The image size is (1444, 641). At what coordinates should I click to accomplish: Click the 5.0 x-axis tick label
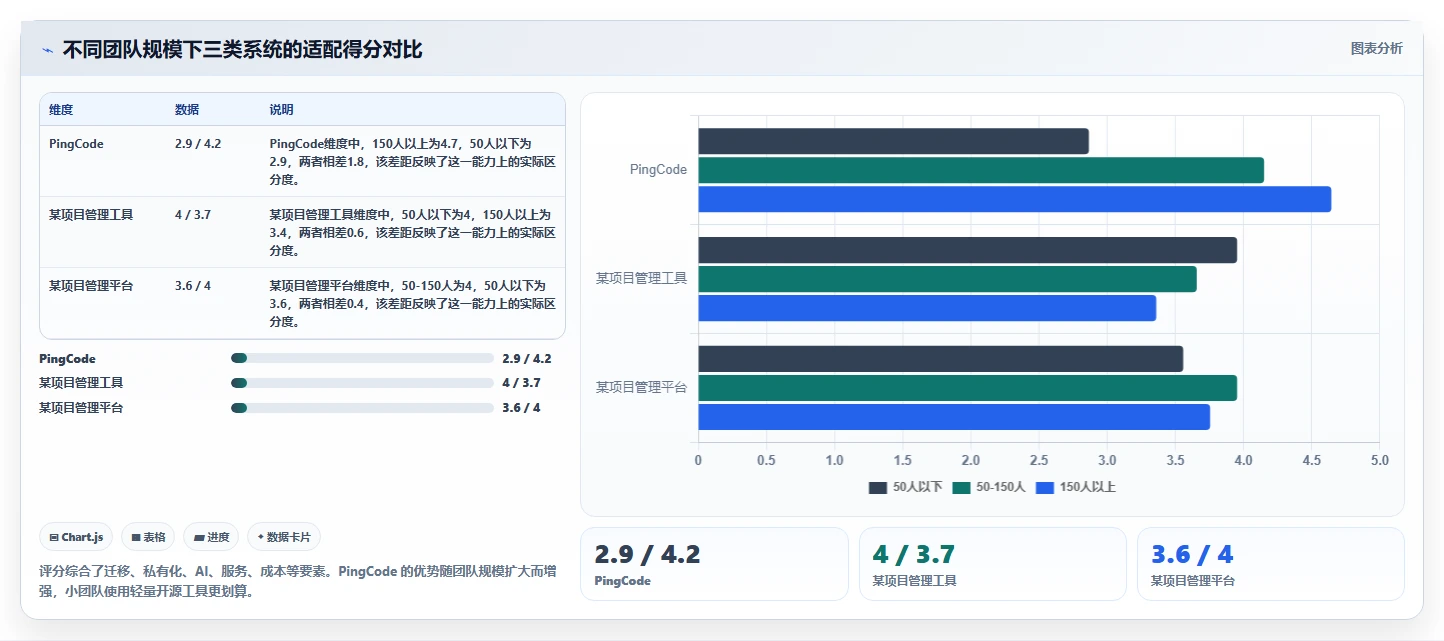tap(1380, 460)
